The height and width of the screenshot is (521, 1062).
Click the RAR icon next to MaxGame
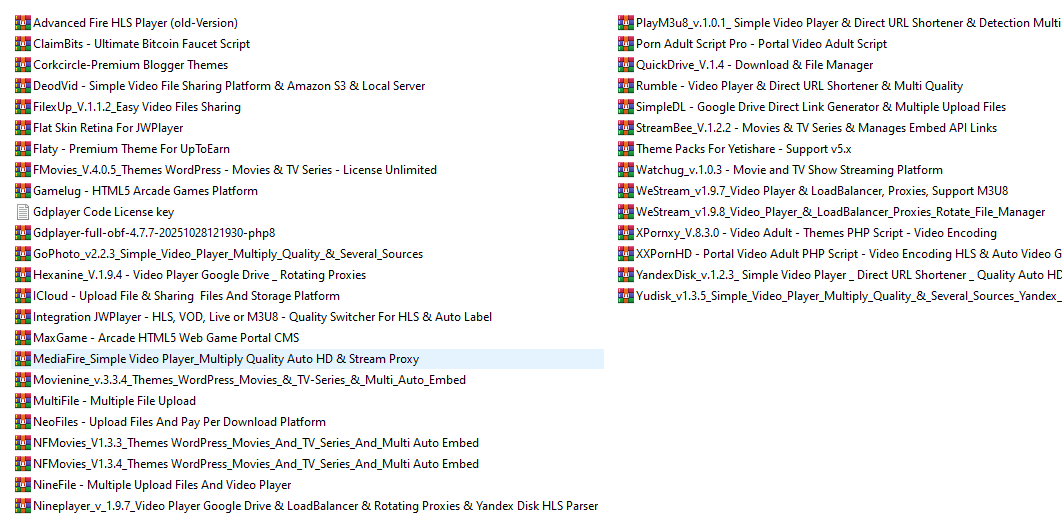pyautogui.click(x=23, y=338)
